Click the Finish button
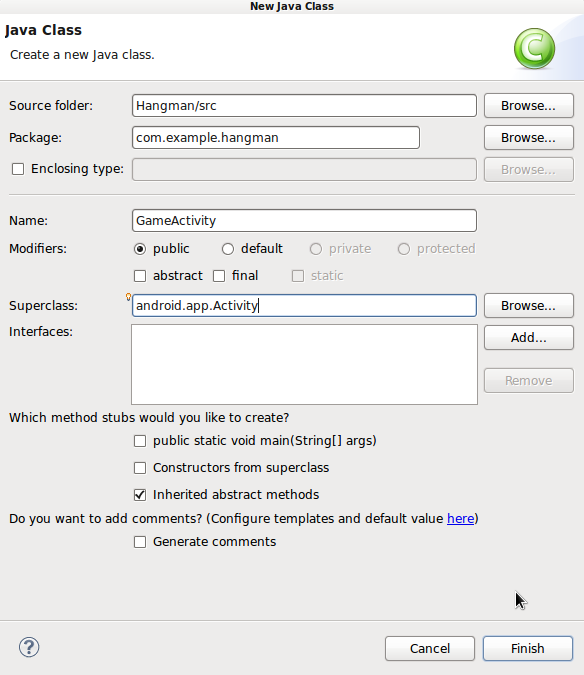This screenshot has height=675, width=584. pos(528,648)
